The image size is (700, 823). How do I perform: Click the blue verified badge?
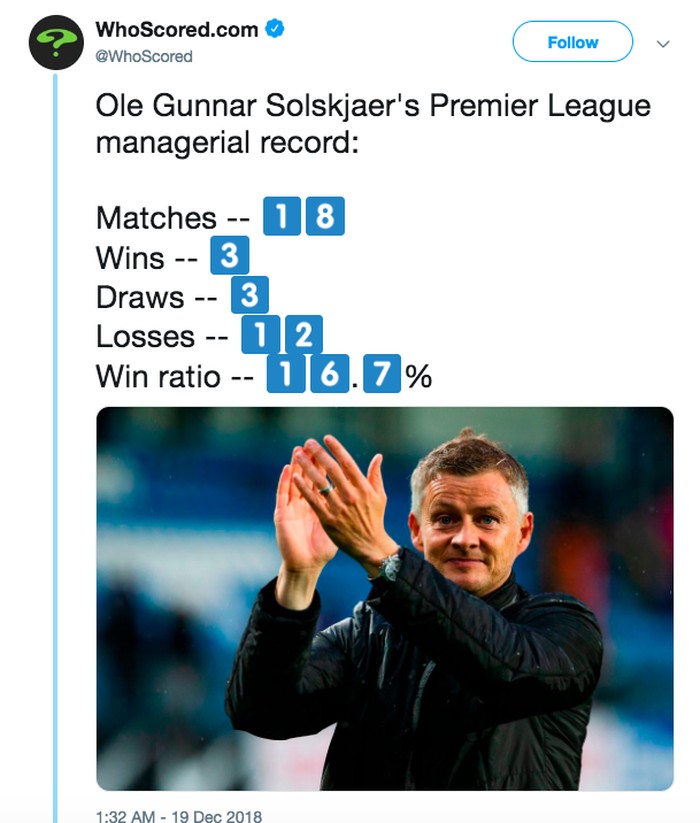coord(275,30)
